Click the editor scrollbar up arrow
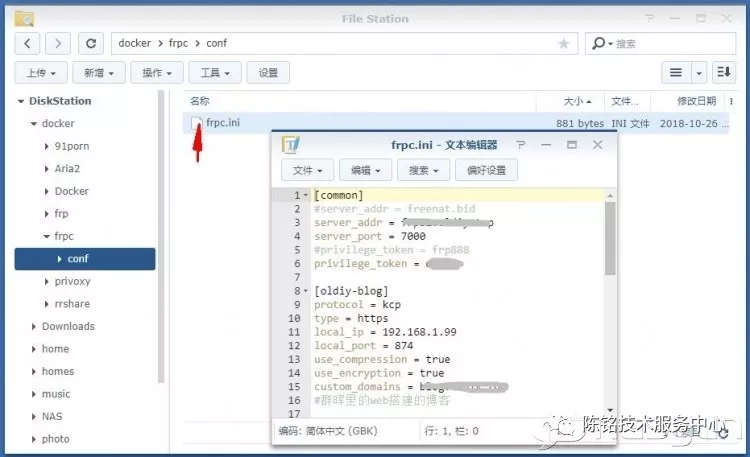The width and height of the screenshot is (750, 457). pos(610,196)
